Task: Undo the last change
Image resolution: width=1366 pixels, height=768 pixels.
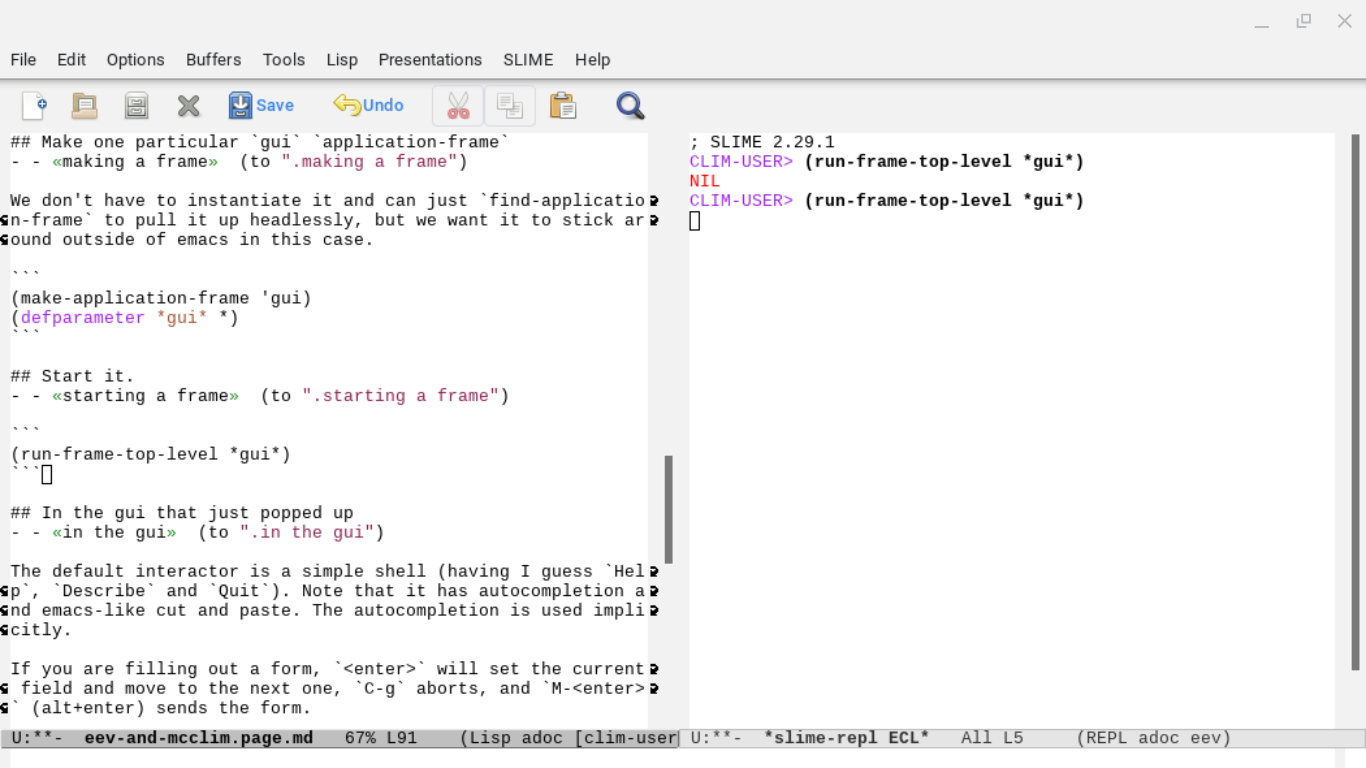Action: pos(368,105)
